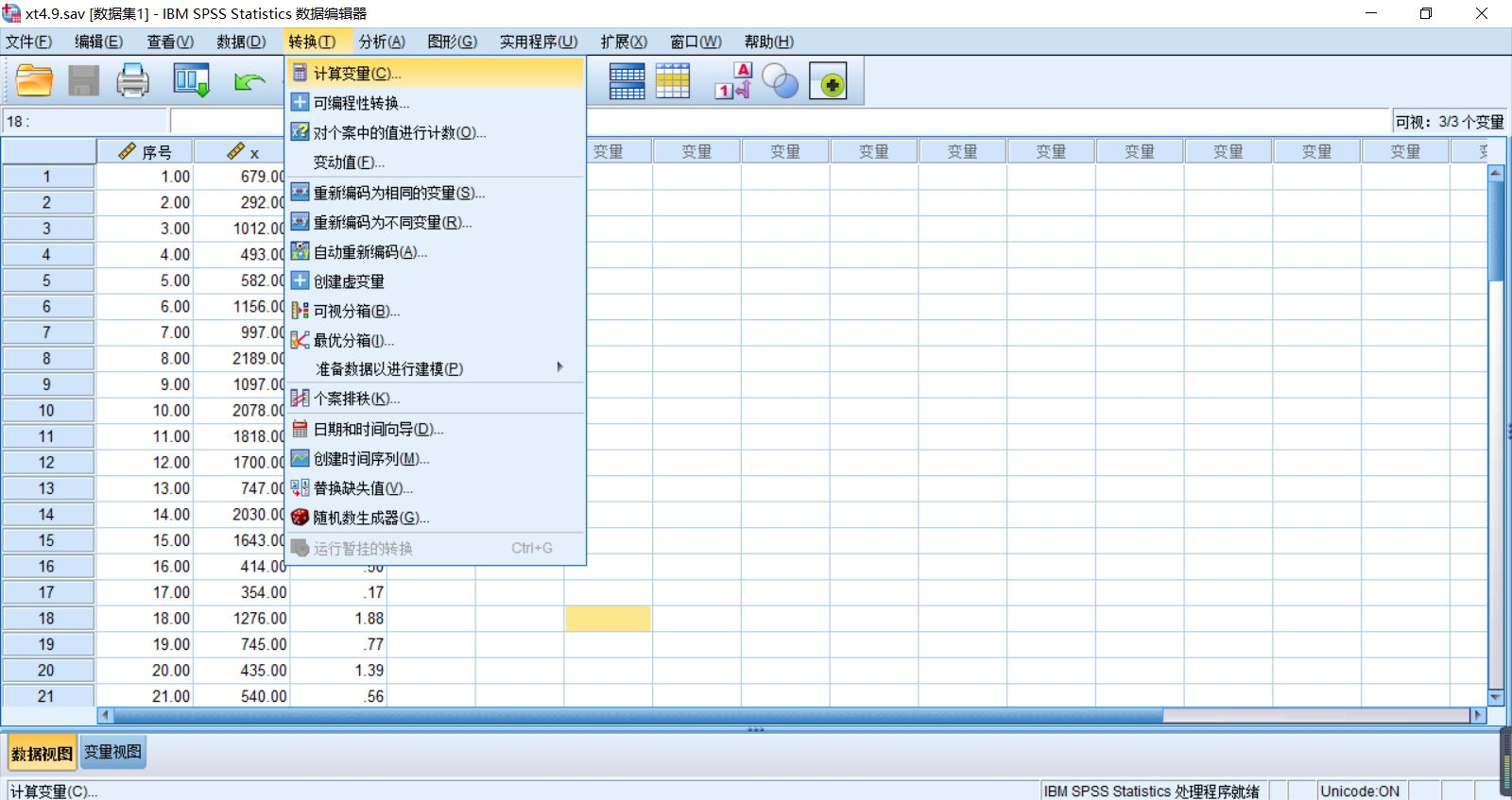Open 随机数生成器(G) menu item
Image resolution: width=1512 pixels, height=800 pixels.
pos(435,518)
